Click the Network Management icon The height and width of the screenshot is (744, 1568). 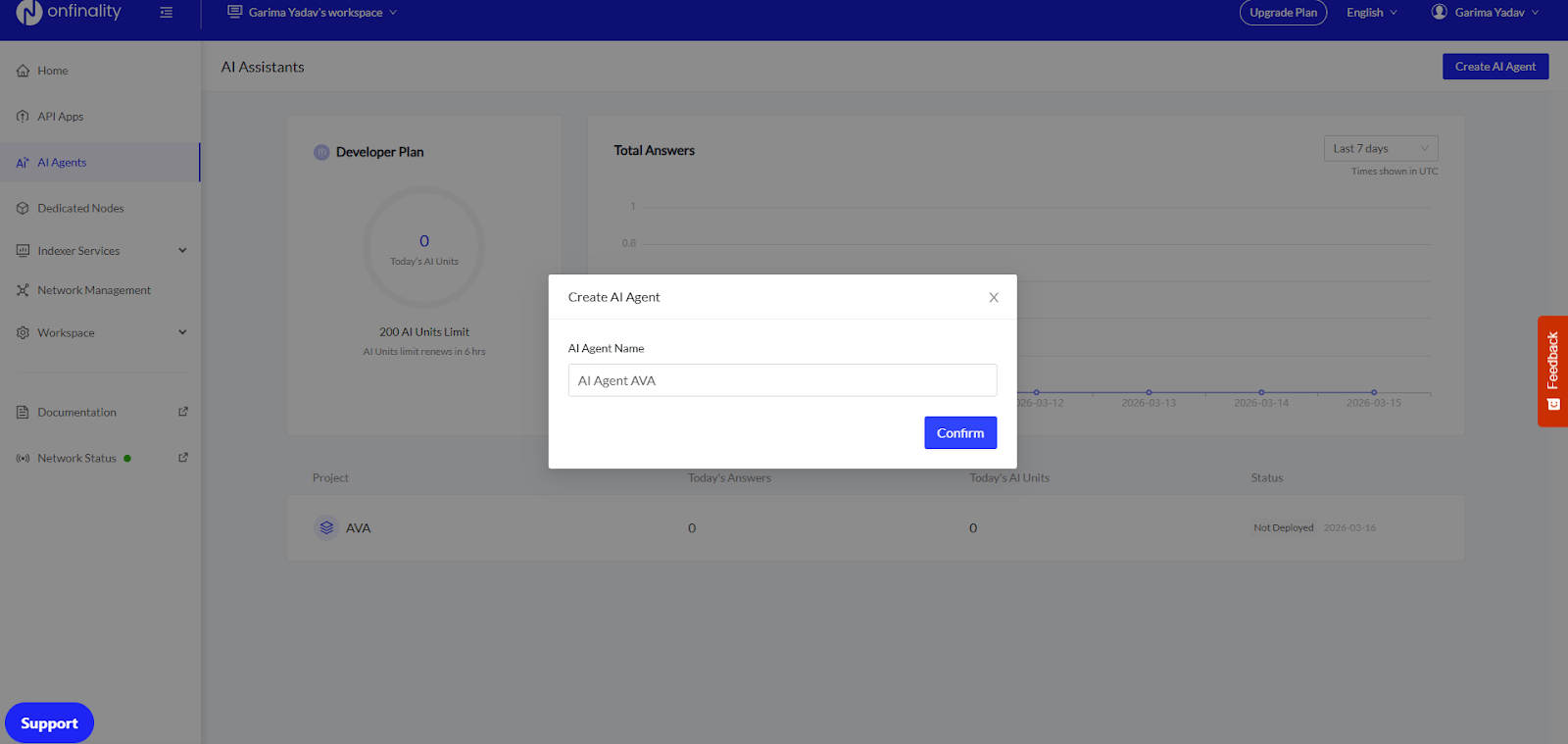[x=23, y=290]
